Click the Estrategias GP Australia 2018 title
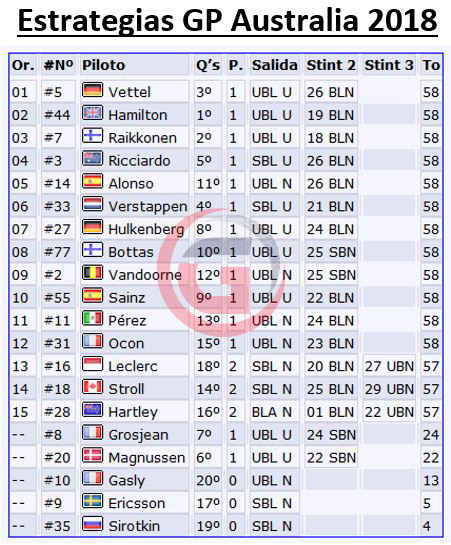Image resolution: width=451 pixels, height=545 pixels. [x=227, y=21]
